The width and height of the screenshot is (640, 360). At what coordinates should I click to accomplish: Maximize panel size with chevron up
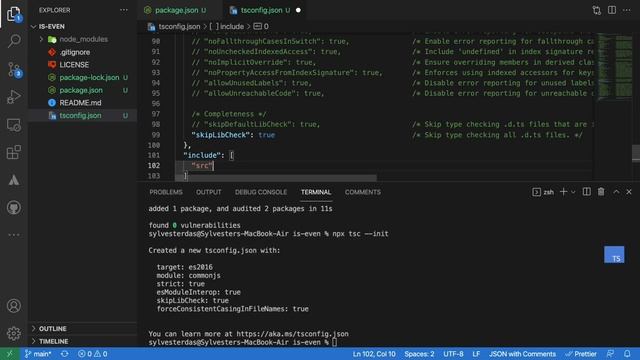616,192
